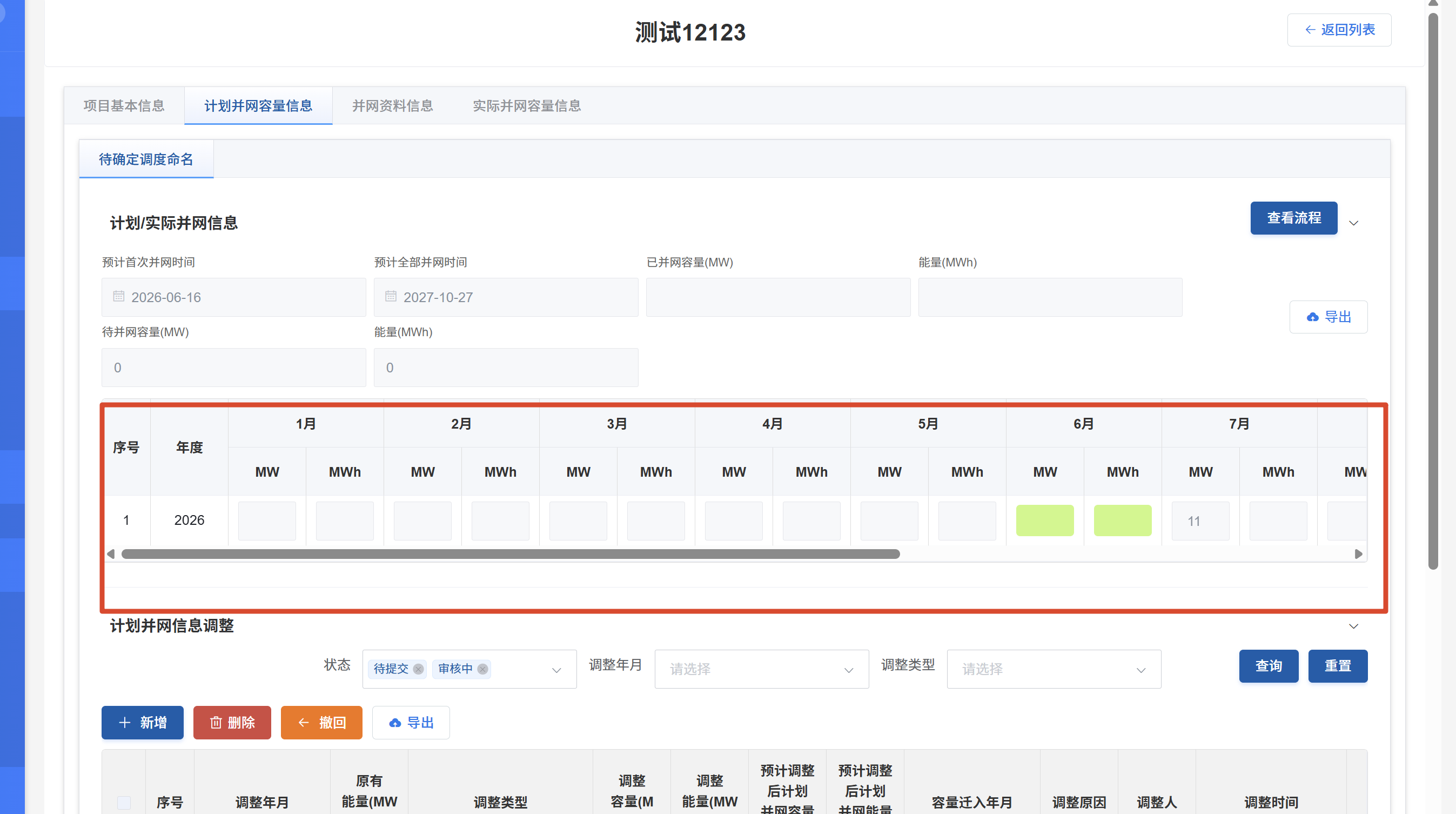Image resolution: width=1456 pixels, height=814 pixels.
Task: Click 1月 MW cell for 2026
Action: pyautogui.click(x=267, y=521)
